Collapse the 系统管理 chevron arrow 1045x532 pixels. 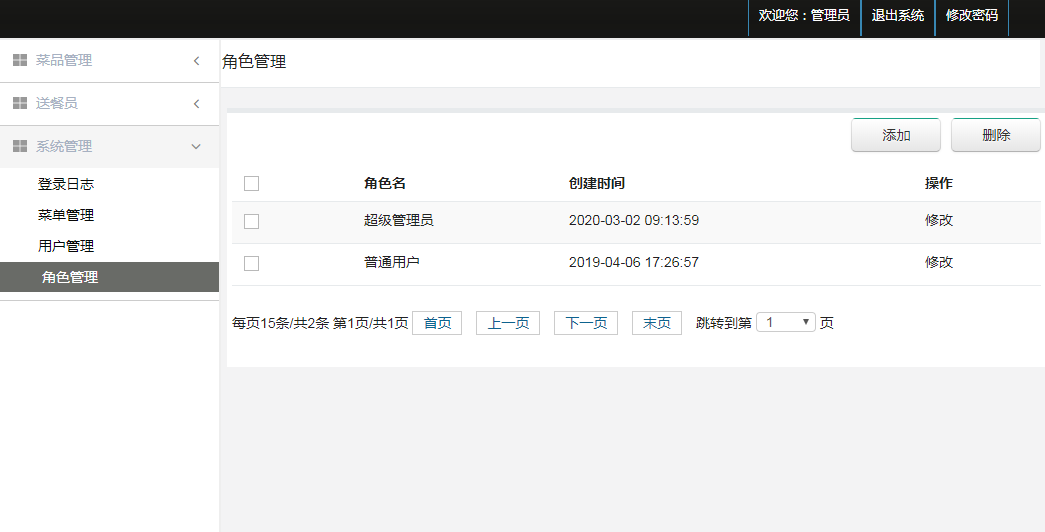(x=196, y=147)
